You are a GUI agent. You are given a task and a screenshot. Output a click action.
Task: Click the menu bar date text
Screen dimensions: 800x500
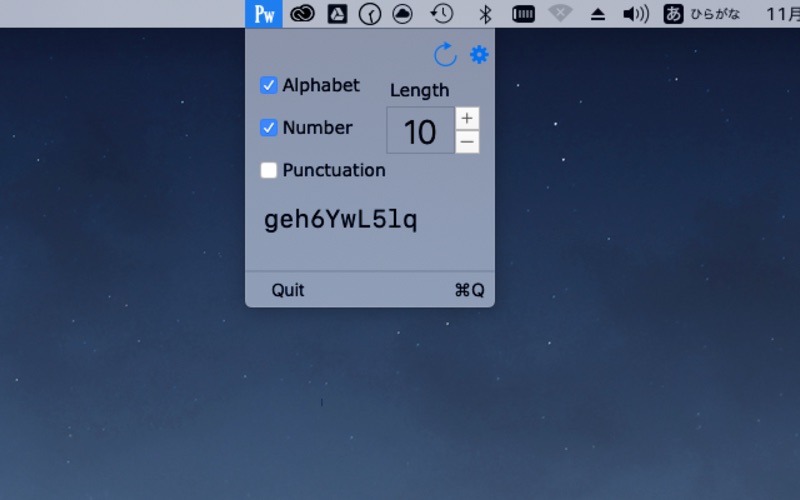(x=783, y=14)
